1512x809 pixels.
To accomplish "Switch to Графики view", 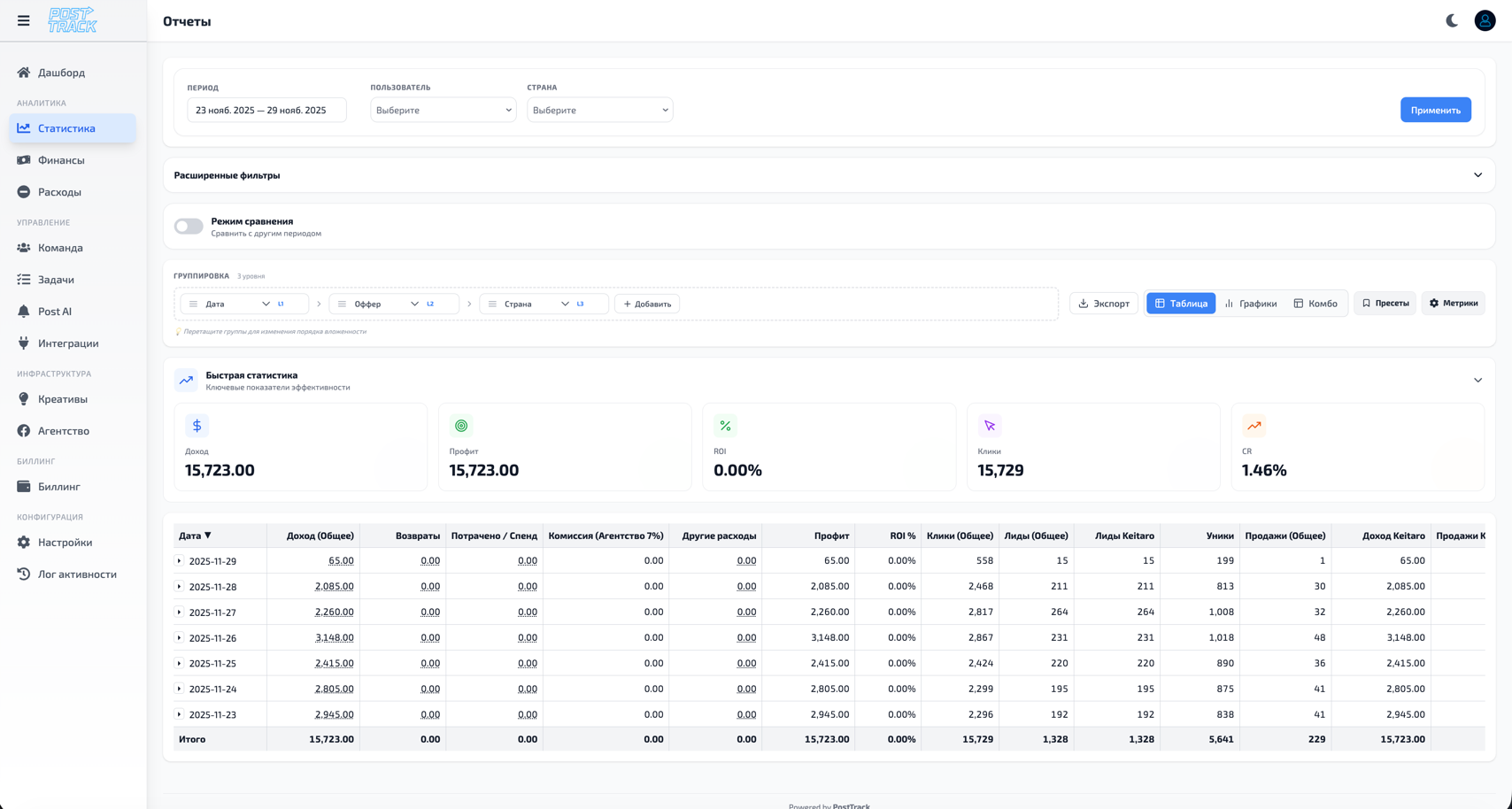I will (1250, 304).
